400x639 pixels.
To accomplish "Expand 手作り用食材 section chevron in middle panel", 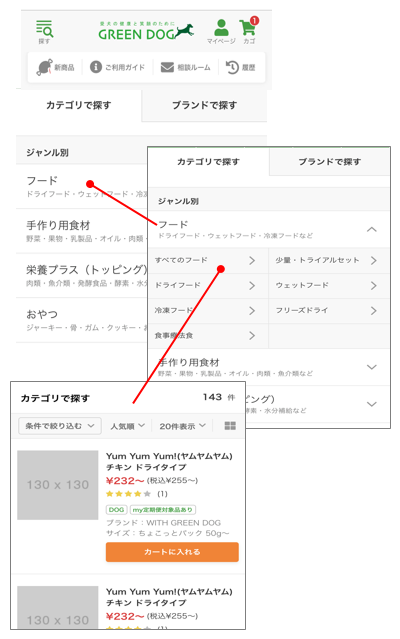I will coord(371,367).
